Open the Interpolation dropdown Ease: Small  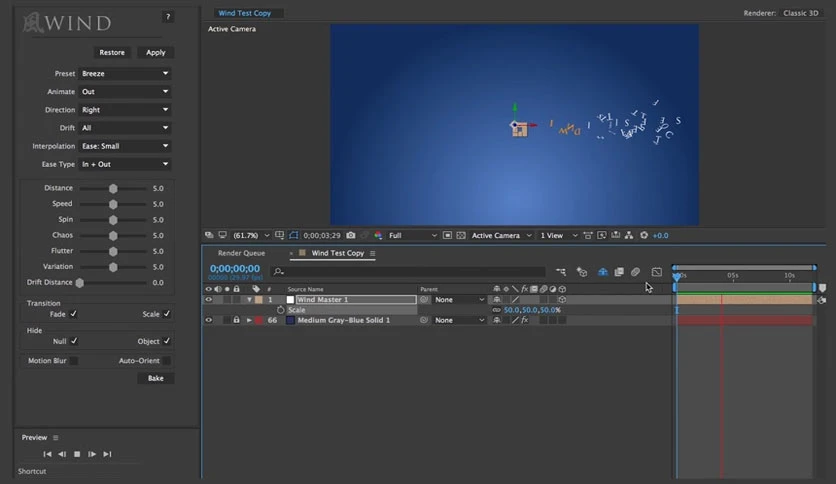(x=125, y=146)
